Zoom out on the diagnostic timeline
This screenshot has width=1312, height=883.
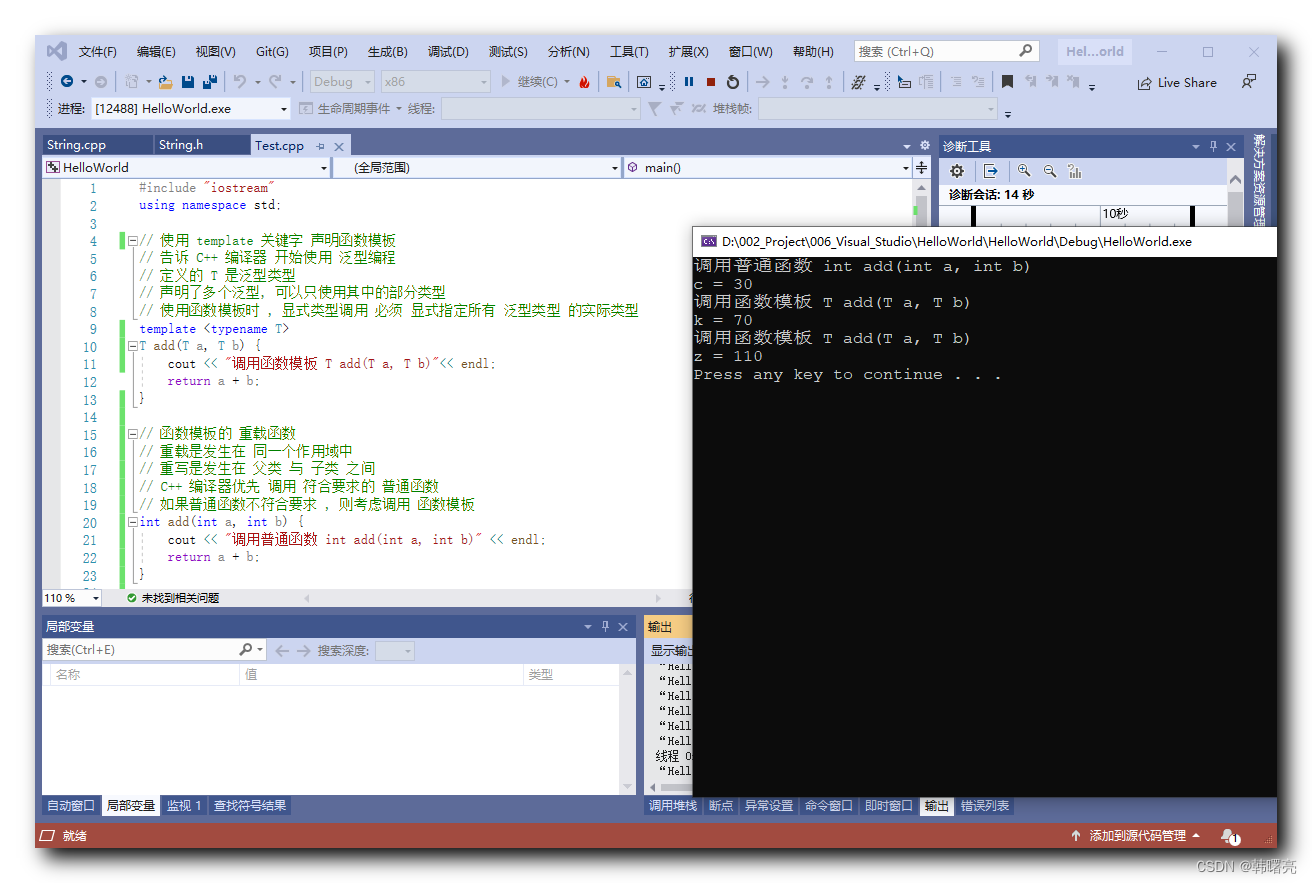pyautogui.click(x=1050, y=171)
